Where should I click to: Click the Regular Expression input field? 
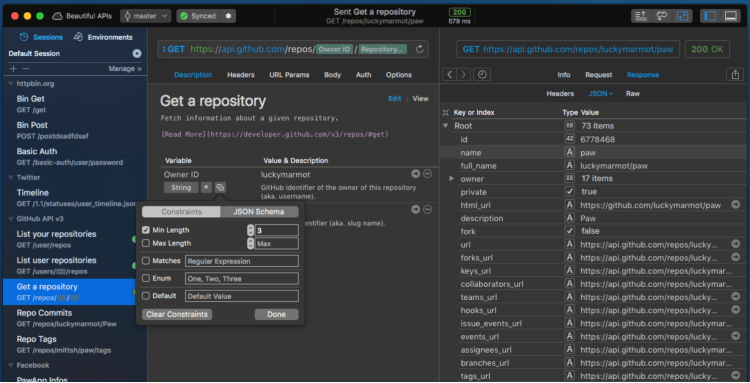pos(242,261)
